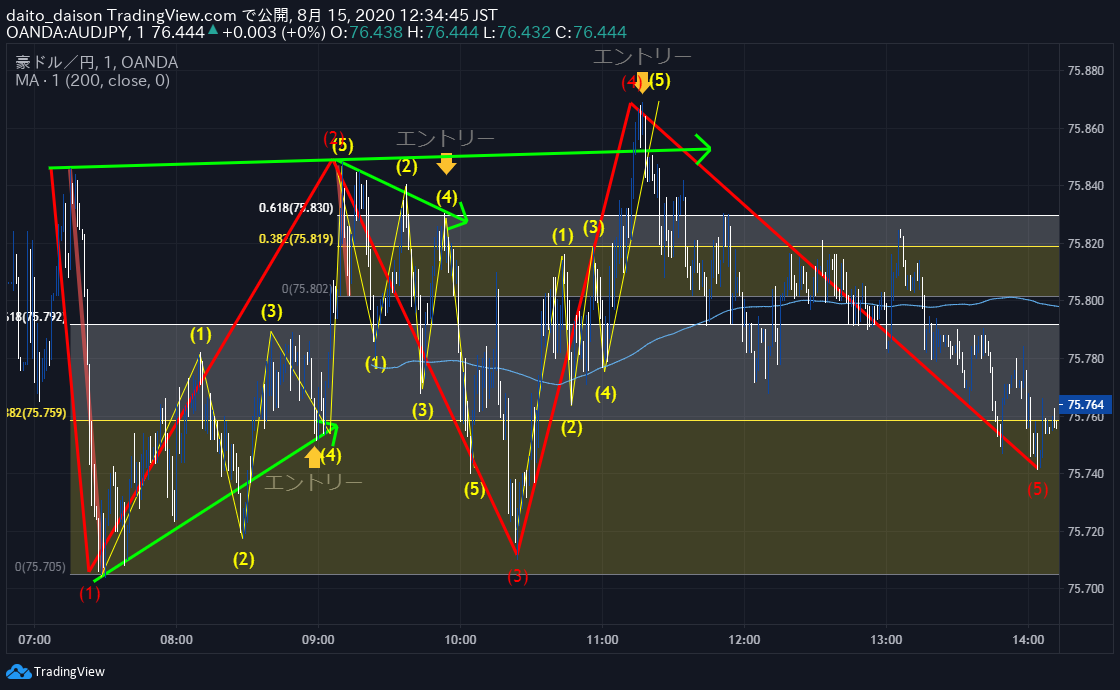Click the 08:00 time axis label
The width and height of the screenshot is (1120, 690).
coord(176,639)
